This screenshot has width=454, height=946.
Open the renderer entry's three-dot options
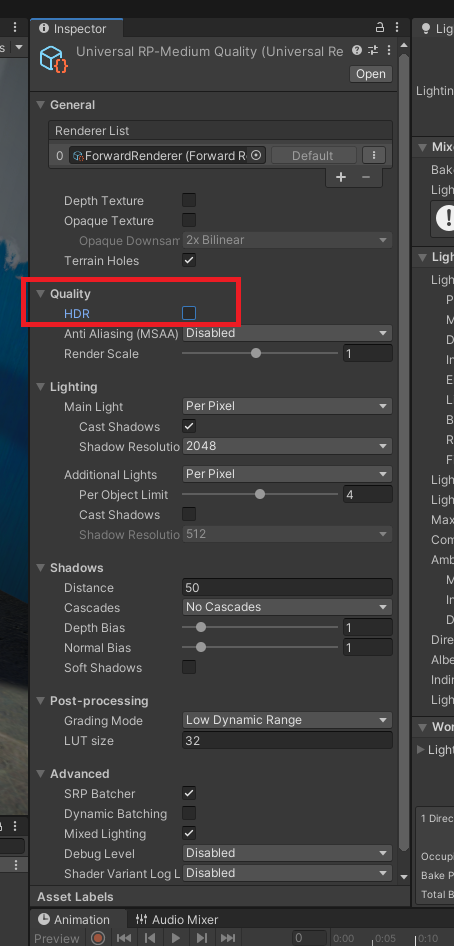tap(374, 156)
